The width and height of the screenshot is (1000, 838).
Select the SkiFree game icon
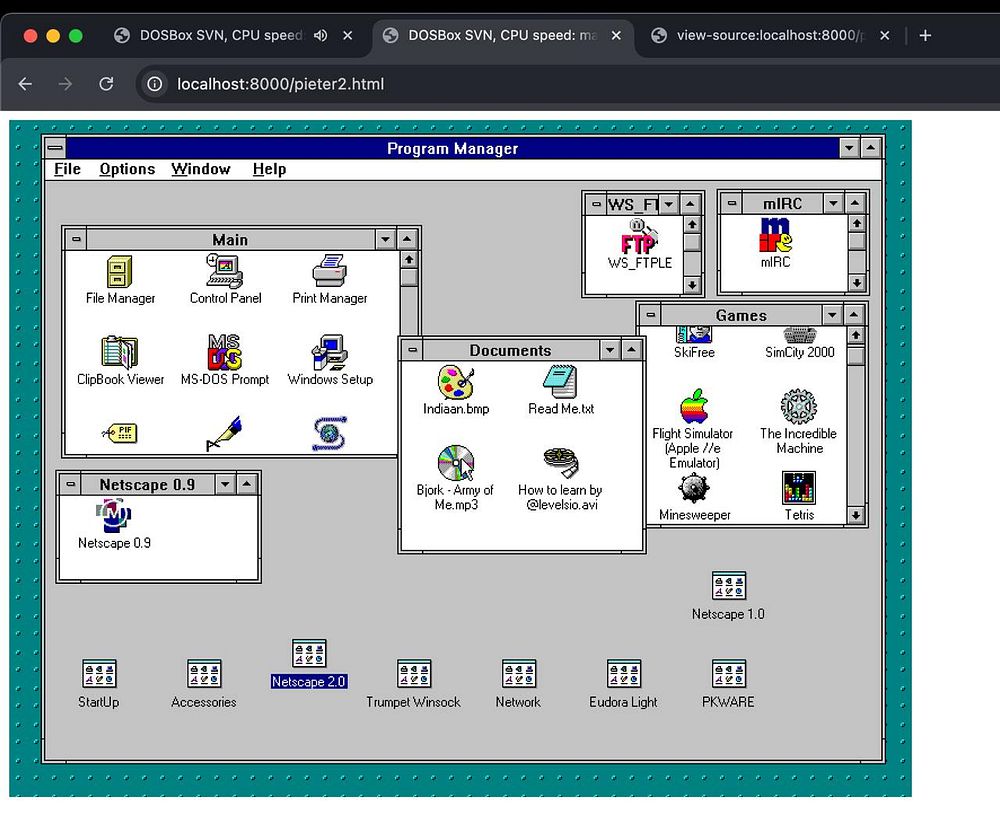(694, 335)
